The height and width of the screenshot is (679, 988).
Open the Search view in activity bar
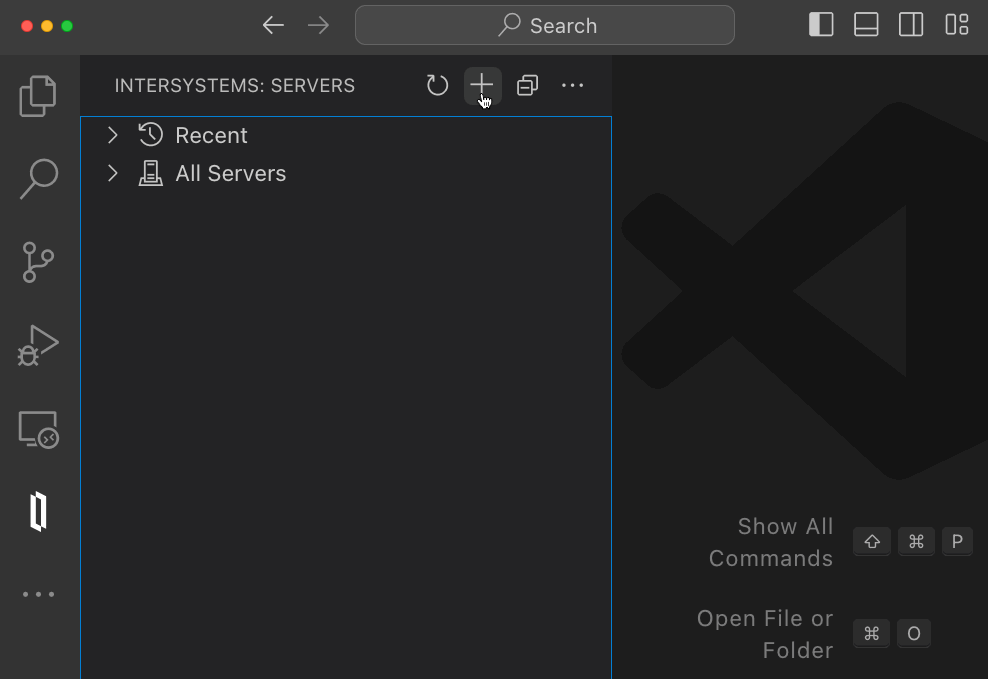point(38,179)
